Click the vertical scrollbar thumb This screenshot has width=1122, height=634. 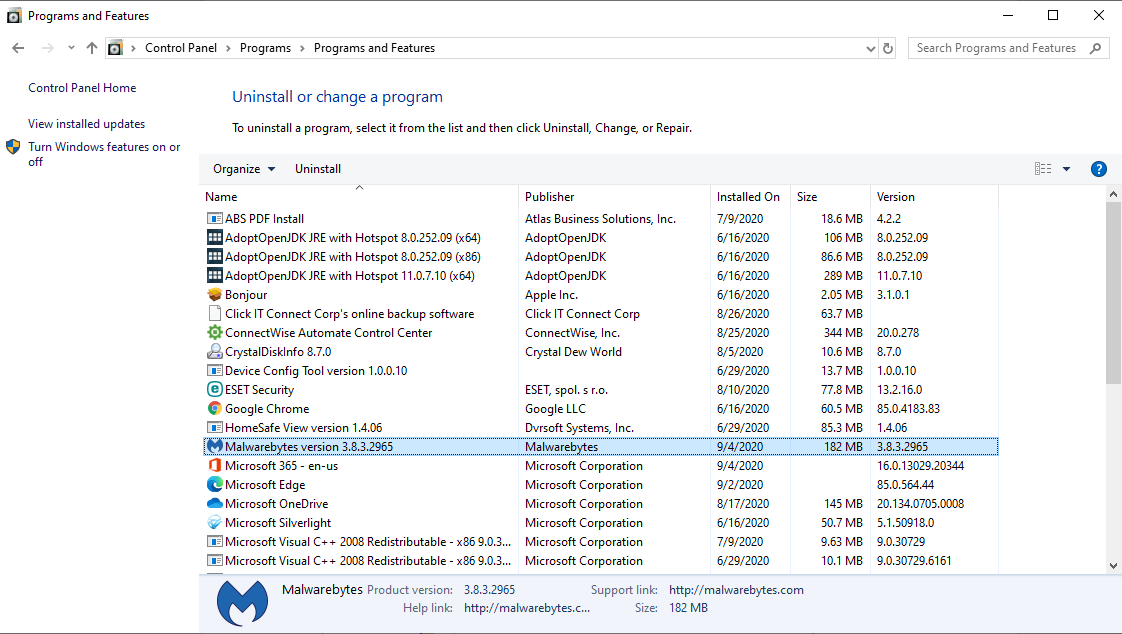coord(1113,292)
